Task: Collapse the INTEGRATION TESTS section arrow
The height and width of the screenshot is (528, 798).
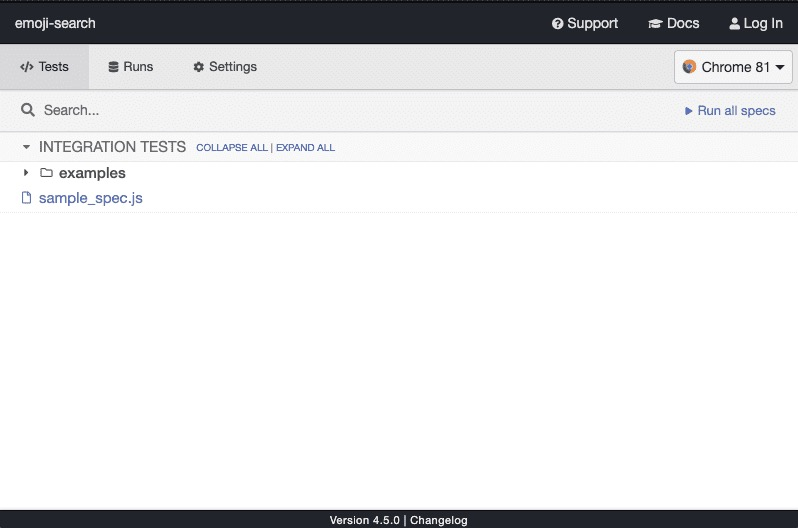Action: pos(26,147)
